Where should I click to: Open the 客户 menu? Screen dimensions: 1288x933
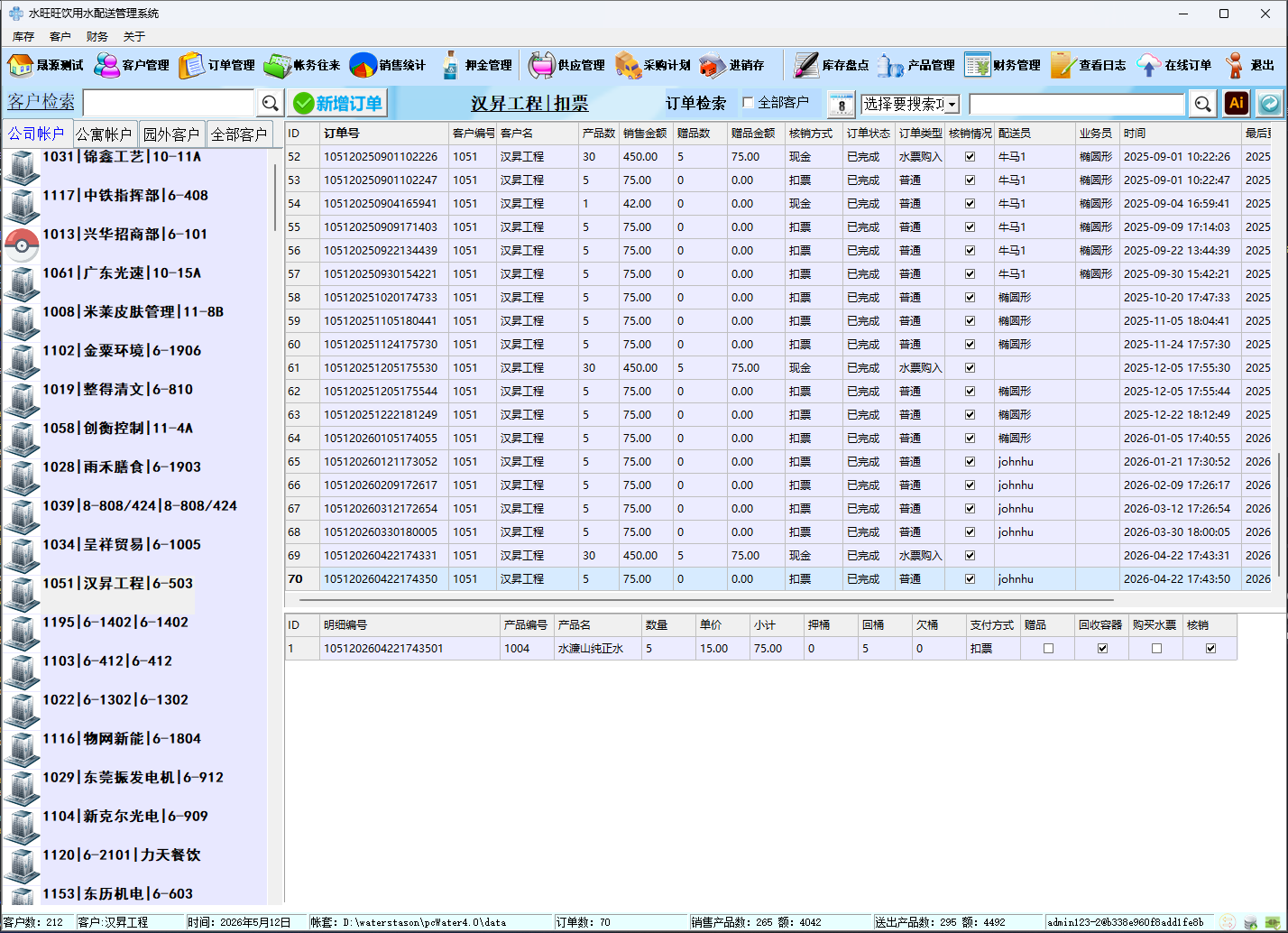(x=60, y=36)
